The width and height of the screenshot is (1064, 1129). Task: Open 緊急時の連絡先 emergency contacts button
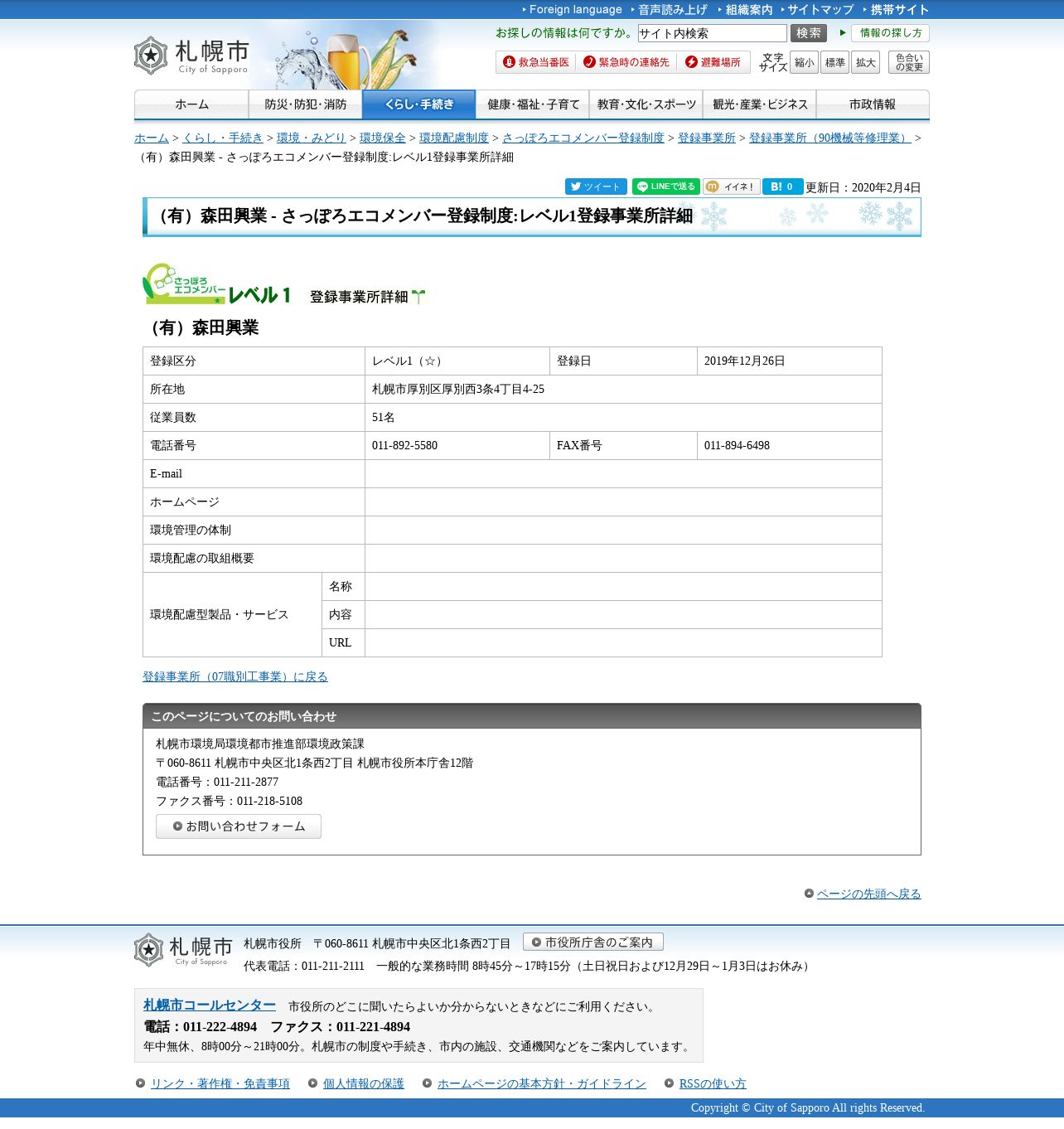point(626,62)
